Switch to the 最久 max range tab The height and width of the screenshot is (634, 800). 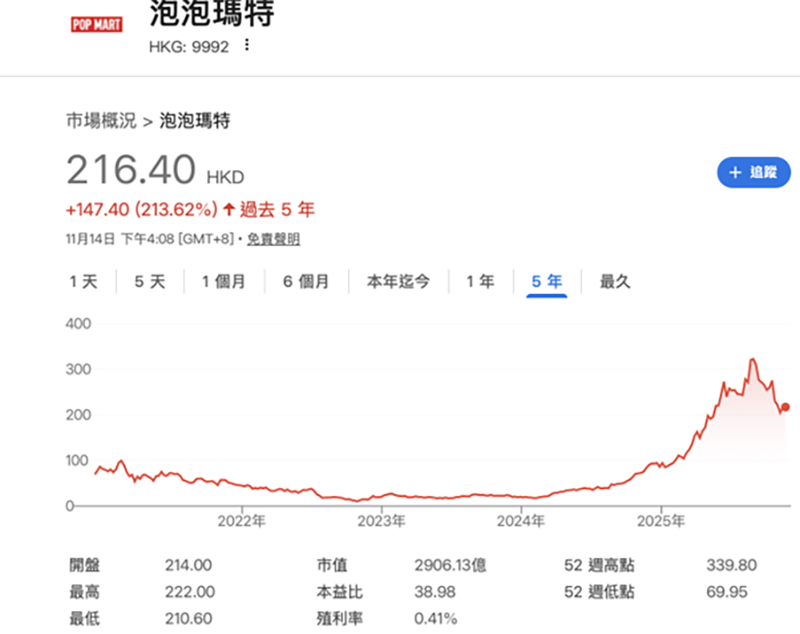615,282
